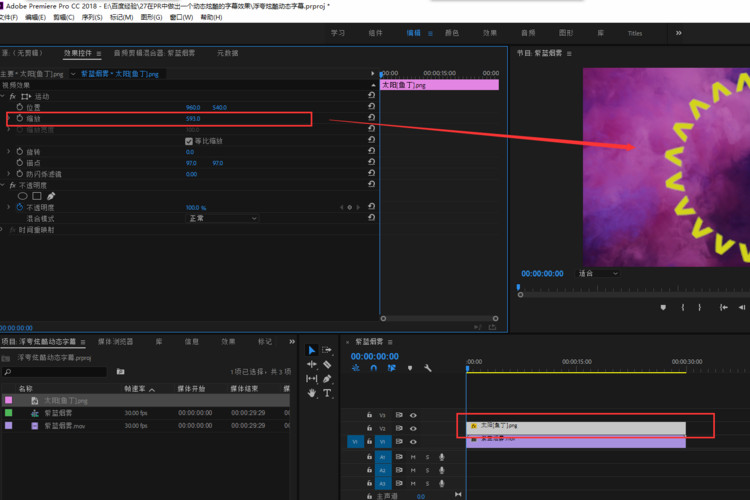Screen dimensions: 750x500
Task: Select the Pen tool in tools panel
Action: pyautogui.click(x=328, y=379)
